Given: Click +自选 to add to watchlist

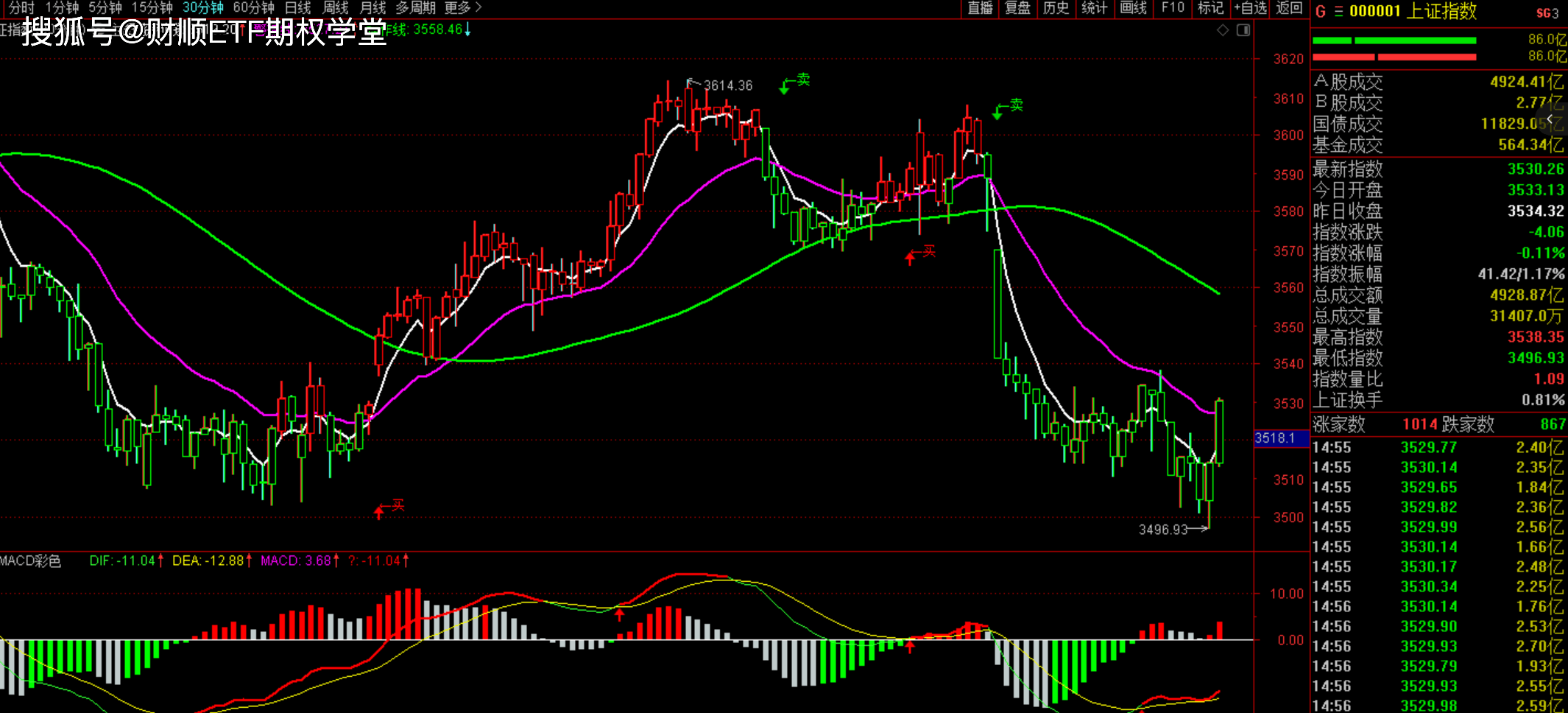Looking at the screenshot, I should (x=1250, y=8).
